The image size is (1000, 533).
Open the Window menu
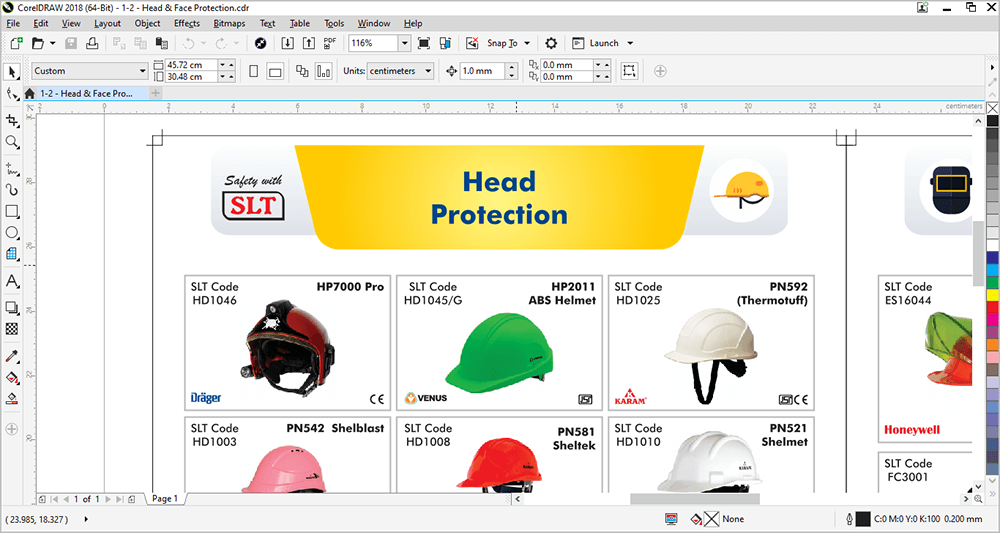tap(374, 24)
